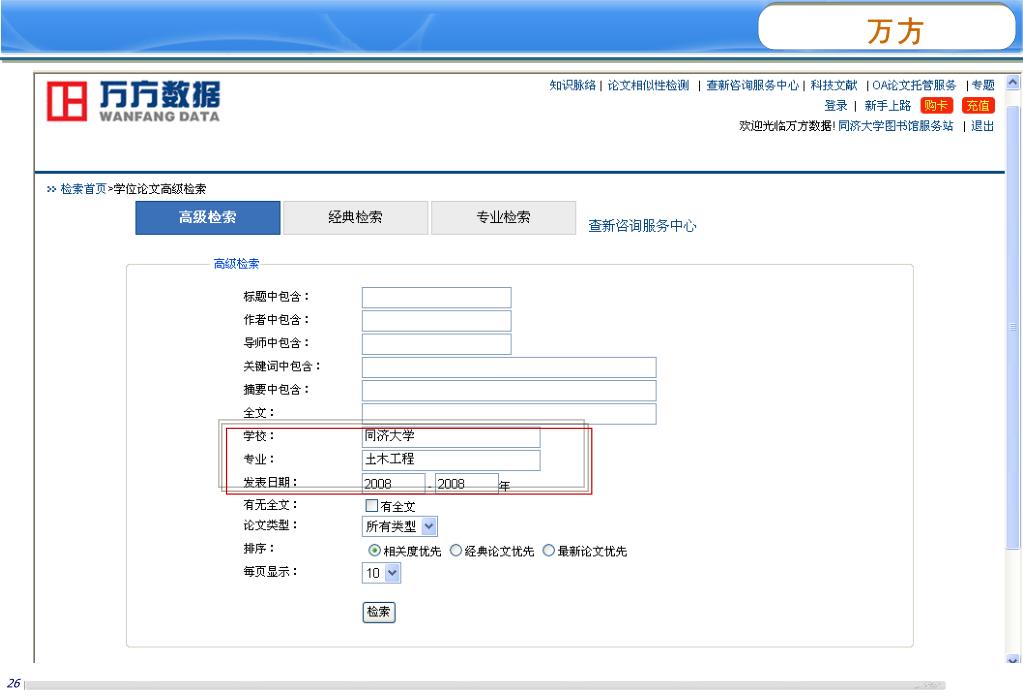
Task: Focus the 作者中包含 input field
Action: click(436, 321)
